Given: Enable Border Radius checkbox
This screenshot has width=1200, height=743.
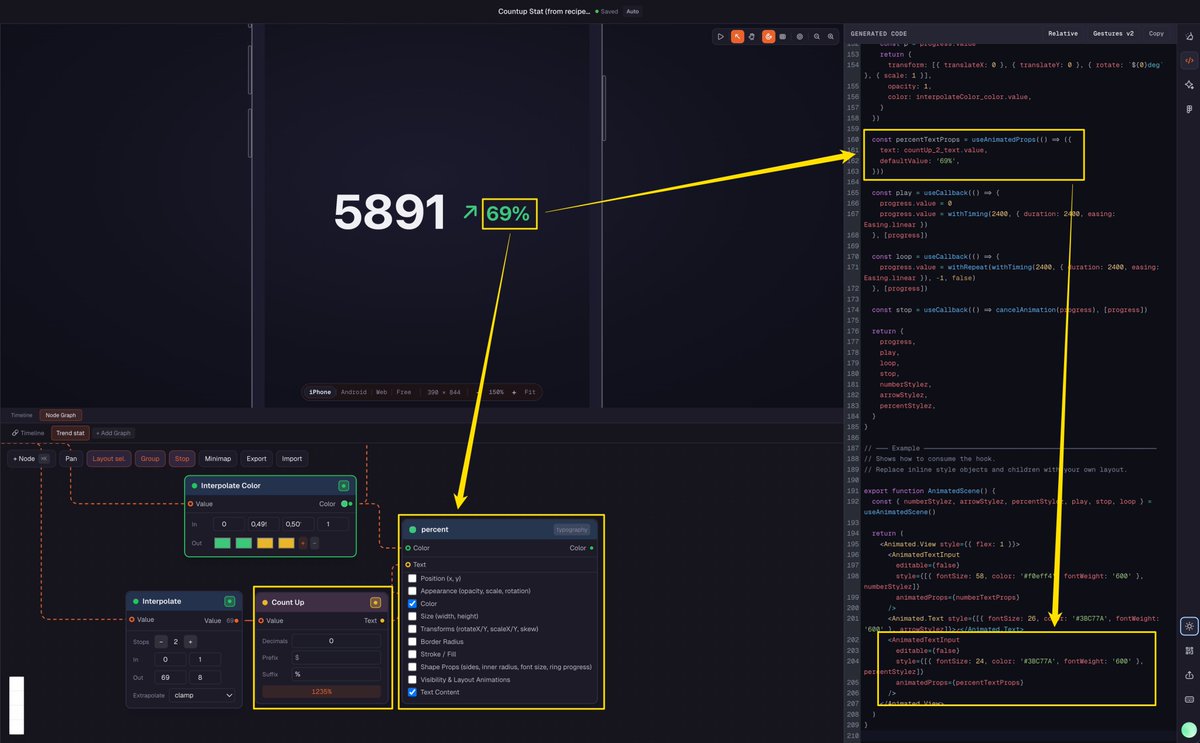Looking at the screenshot, I should tap(412, 641).
